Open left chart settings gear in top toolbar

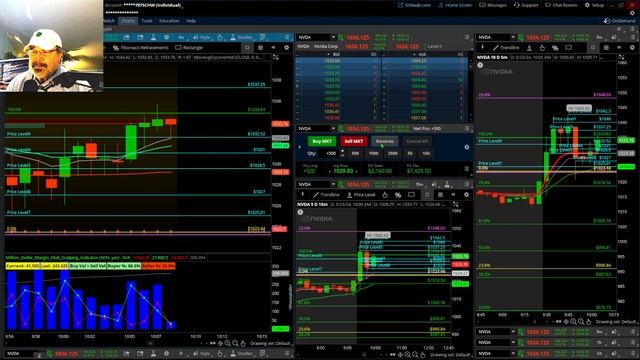click(167, 37)
